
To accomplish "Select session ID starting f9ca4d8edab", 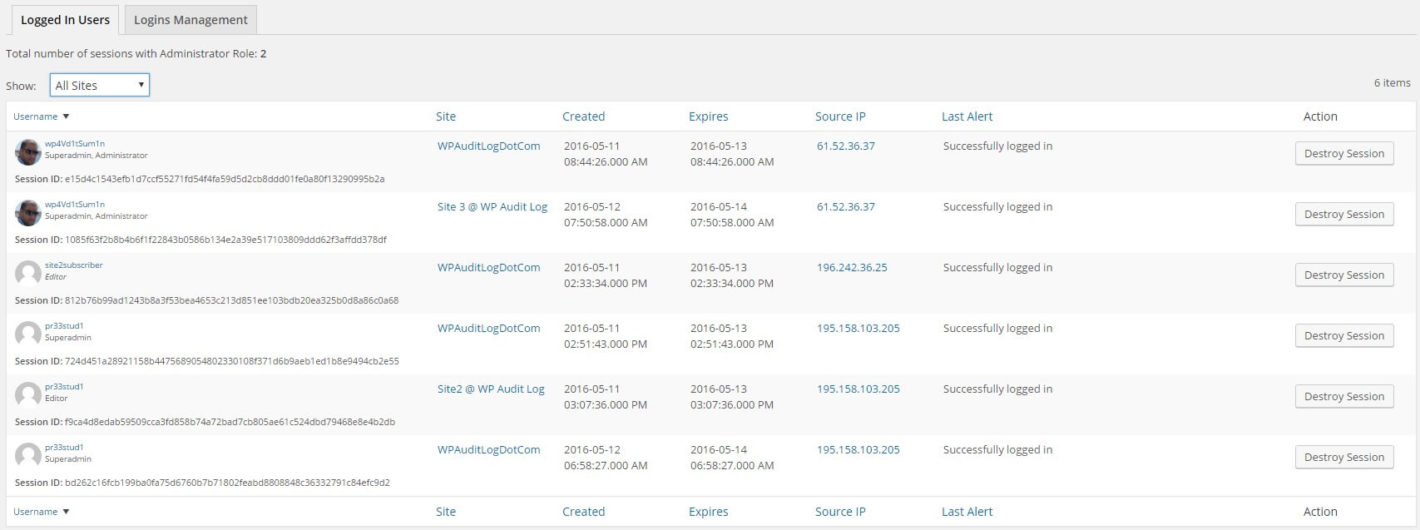I will point(230,422).
